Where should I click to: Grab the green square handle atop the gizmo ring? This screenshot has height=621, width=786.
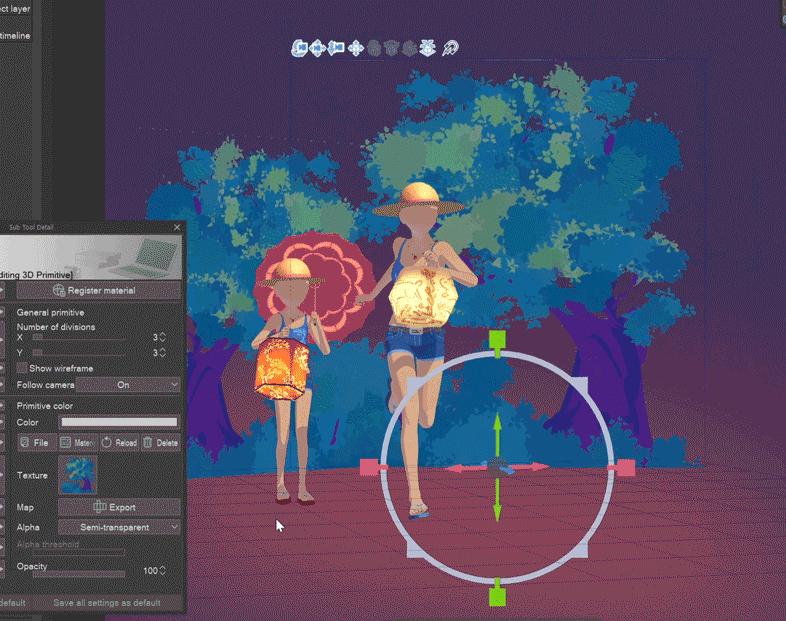point(497,339)
